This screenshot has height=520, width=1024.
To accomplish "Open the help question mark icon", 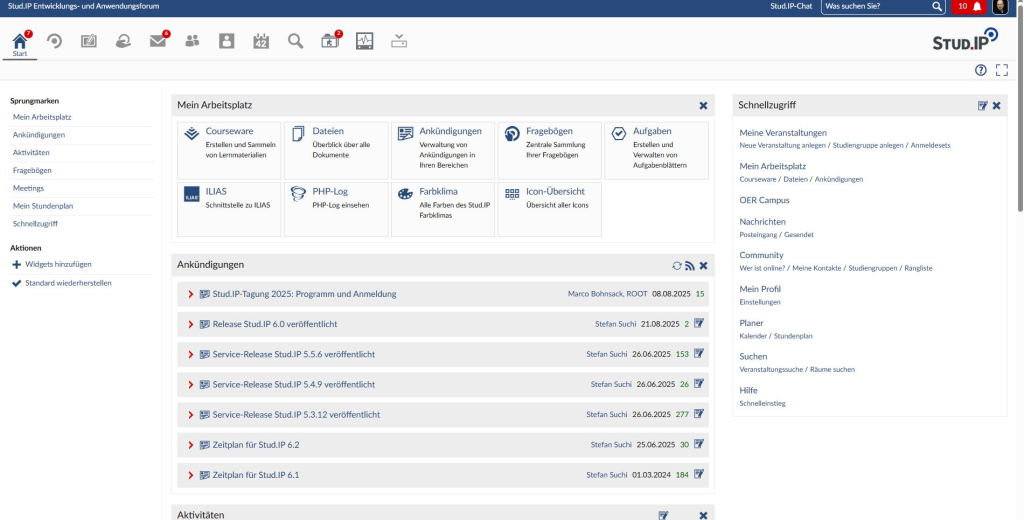I will click(980, 71).
